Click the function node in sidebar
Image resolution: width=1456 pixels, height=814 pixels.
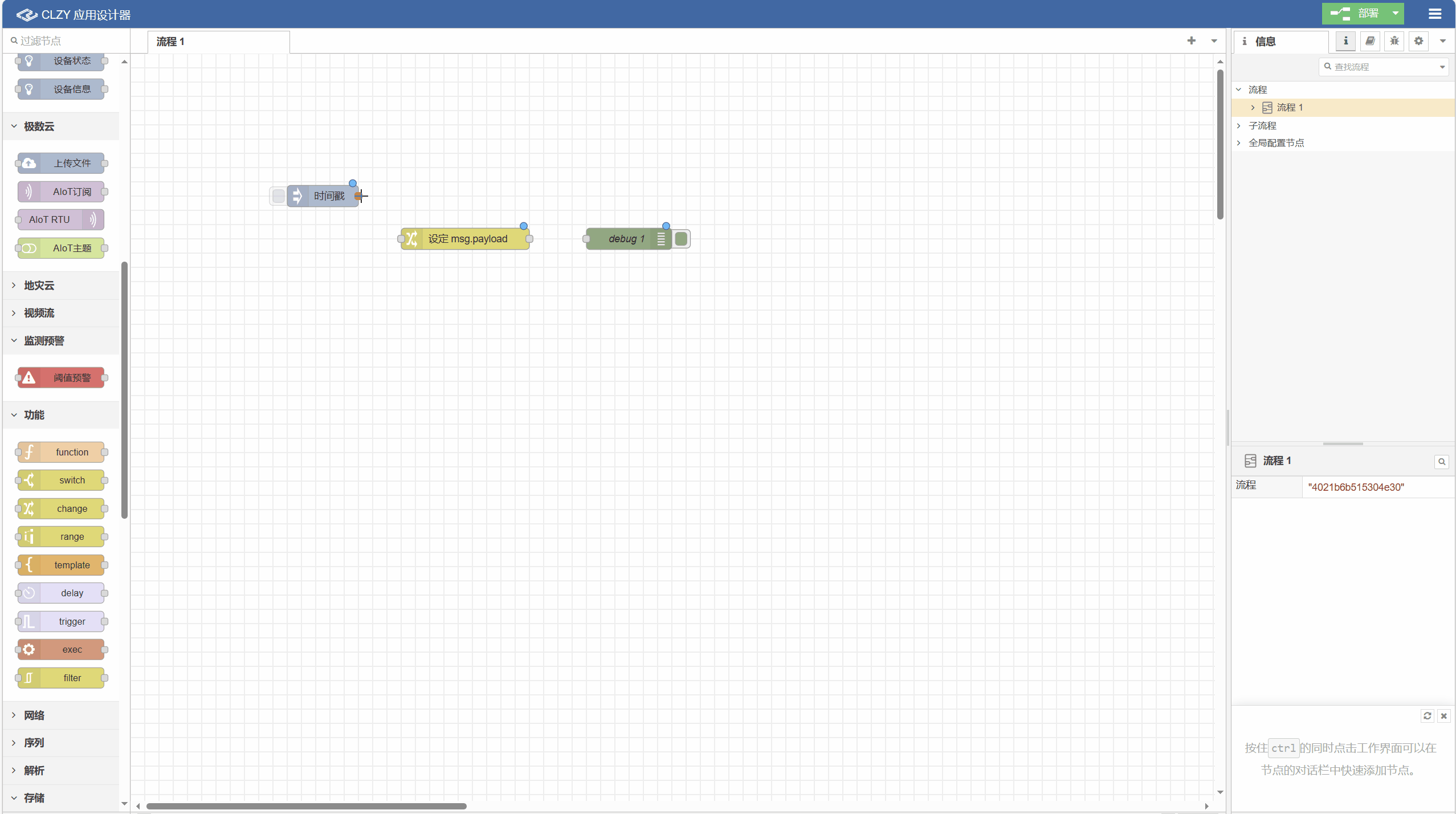click(62, 451)
